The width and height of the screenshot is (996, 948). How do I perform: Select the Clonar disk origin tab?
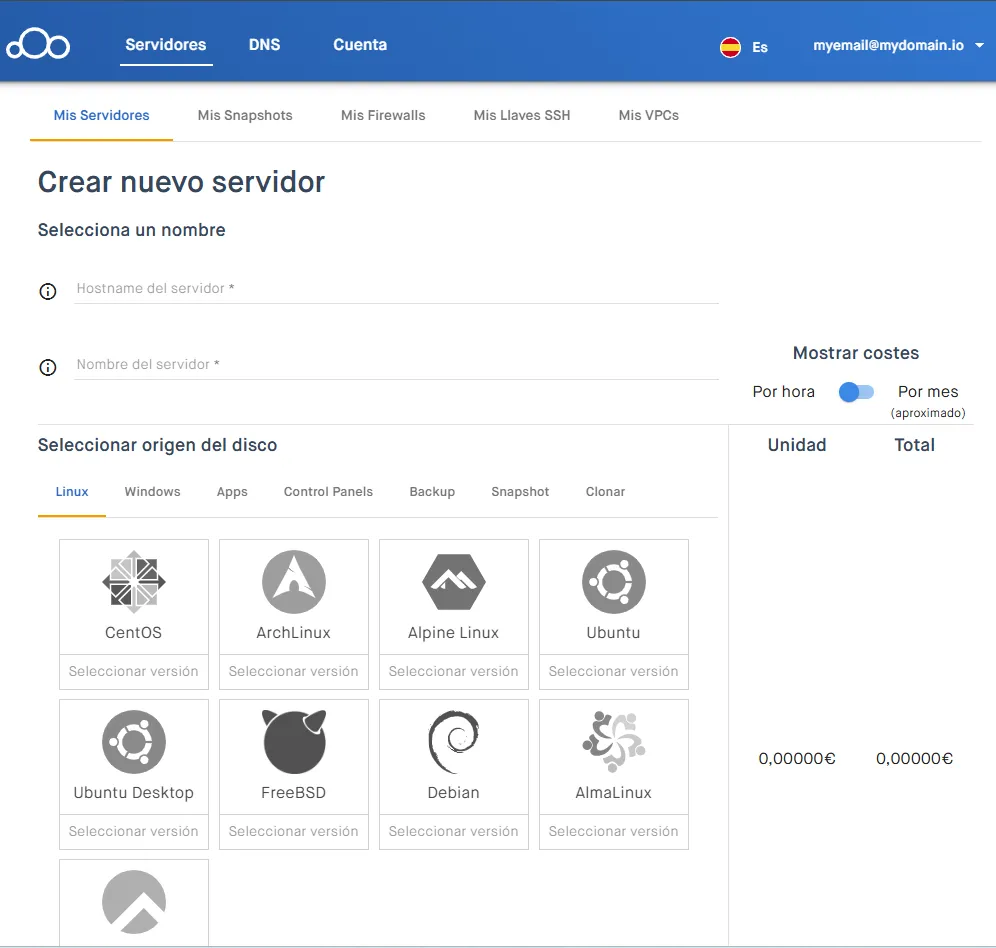[x=605, y=492]
